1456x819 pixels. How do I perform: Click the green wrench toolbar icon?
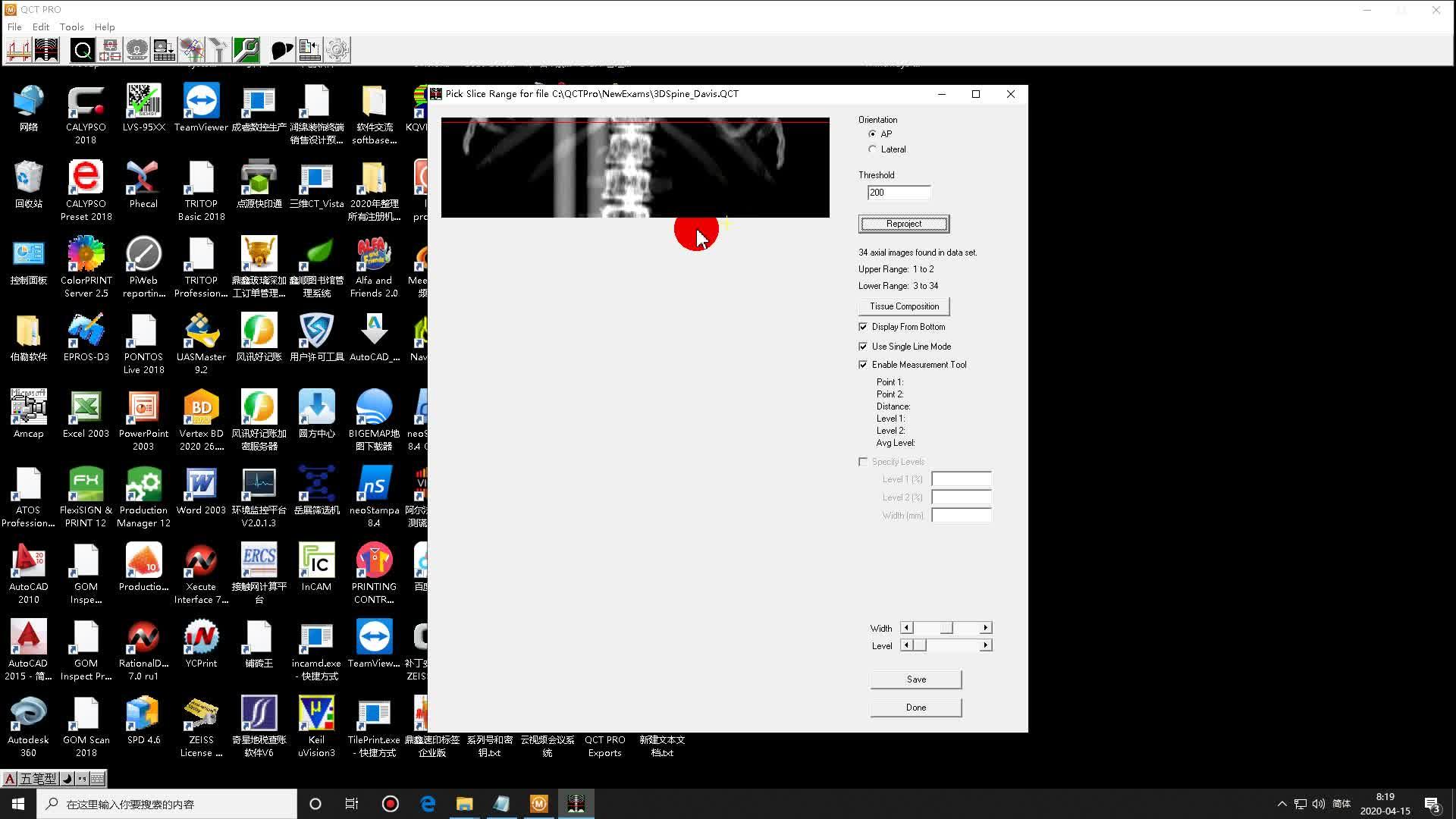tap(246, 50)
